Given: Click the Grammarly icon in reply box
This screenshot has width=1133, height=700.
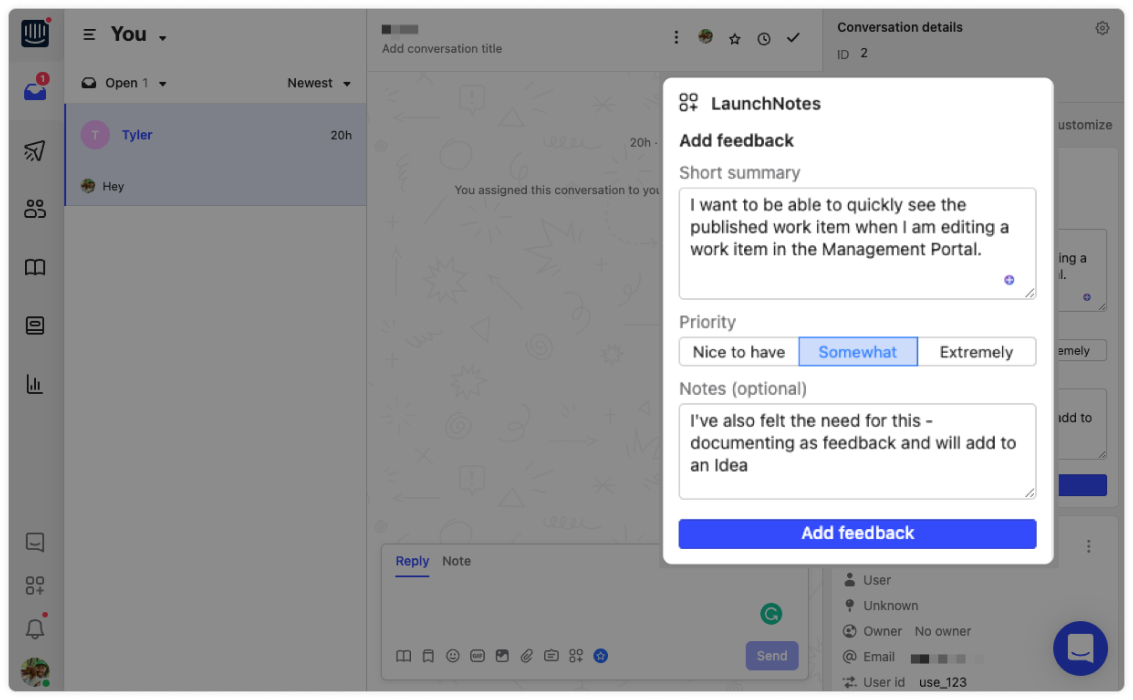Looking at the screenshot, I should (771, 614).
